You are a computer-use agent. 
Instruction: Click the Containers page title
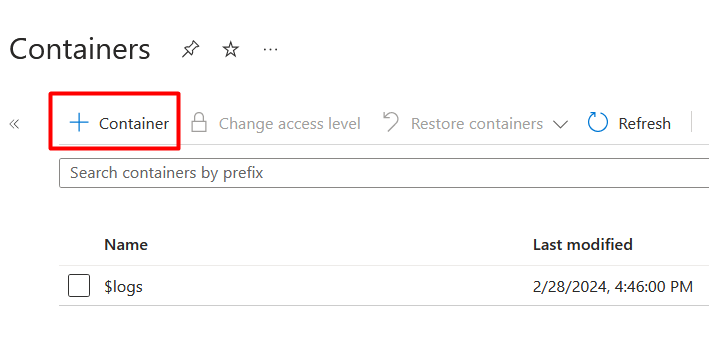point(80,49)
